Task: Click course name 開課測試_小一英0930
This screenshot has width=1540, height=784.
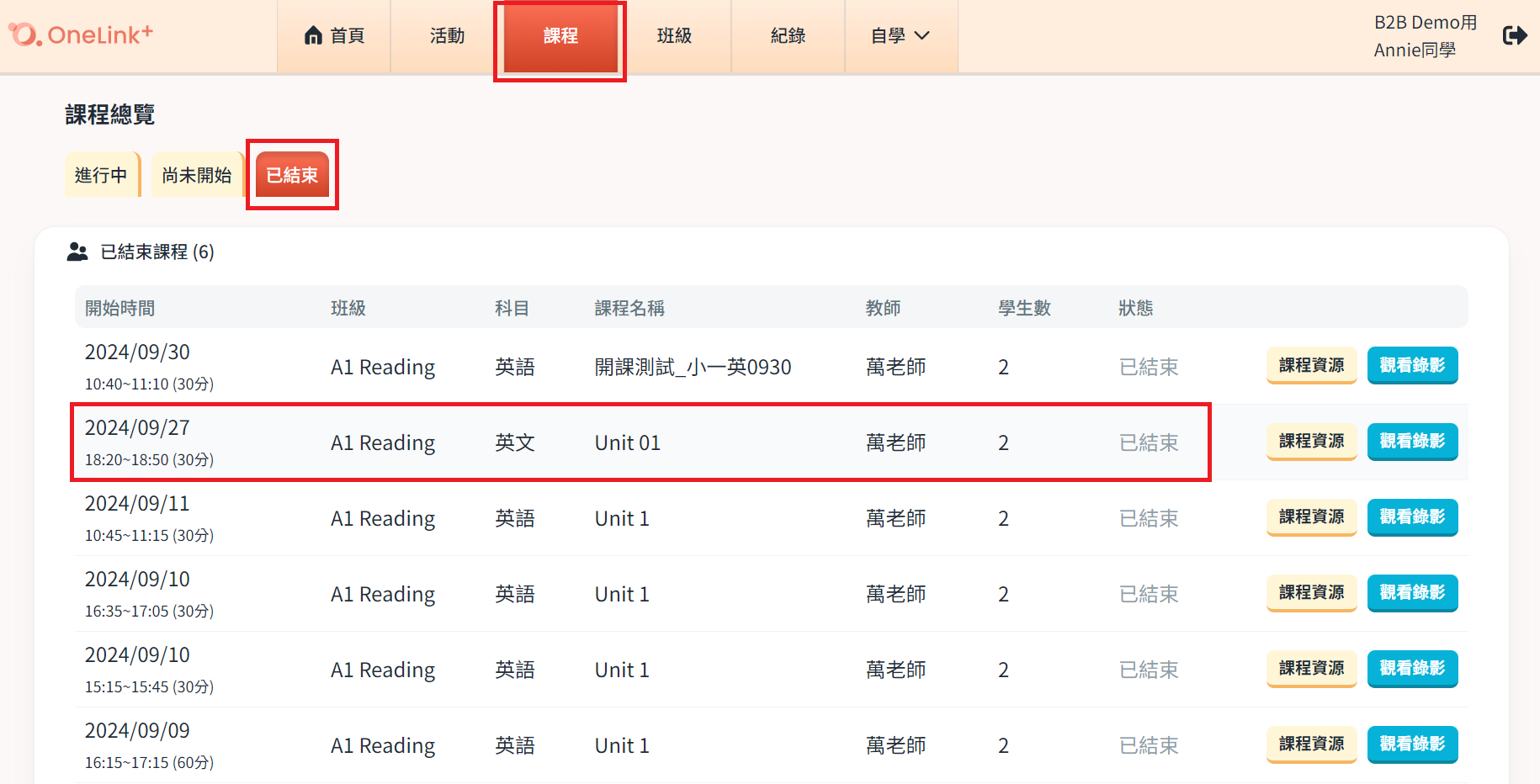Action: point(693,367)
